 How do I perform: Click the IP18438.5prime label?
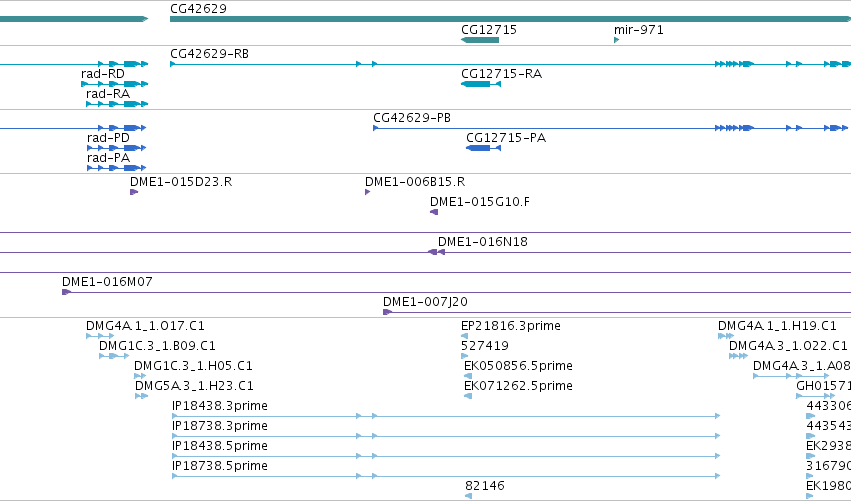(220, 446)
